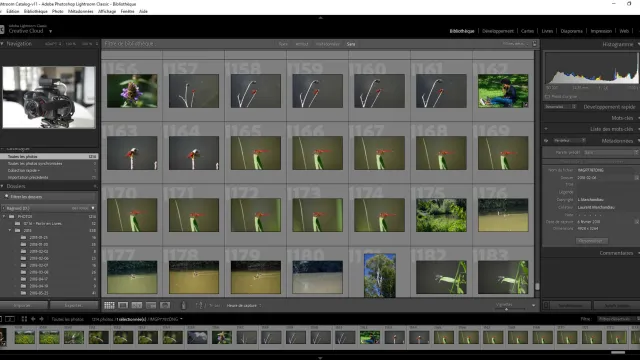
Task: Lock the library filter bar
Action: click(535, 44)
